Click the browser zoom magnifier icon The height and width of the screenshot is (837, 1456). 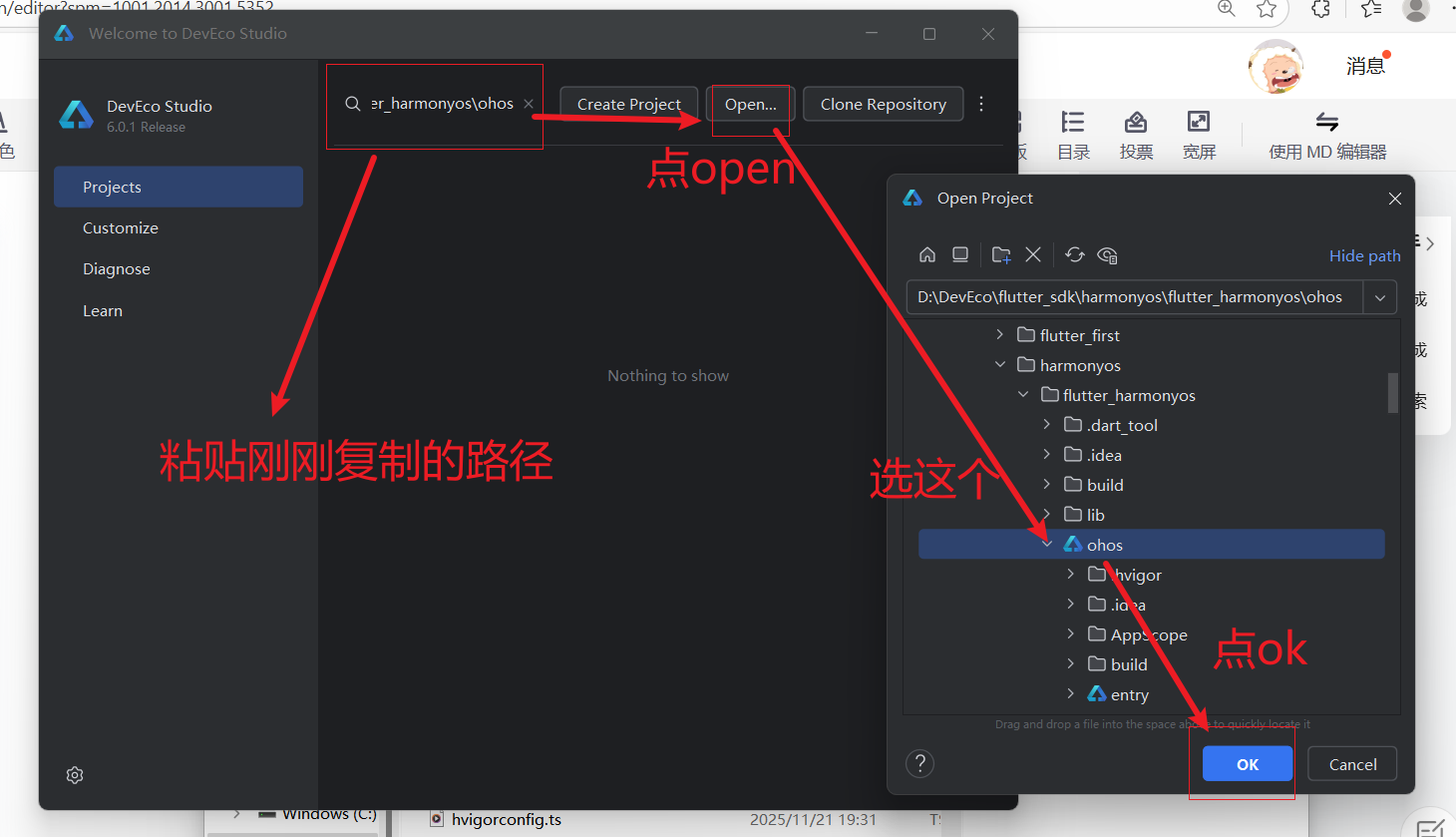(1227, 9)
